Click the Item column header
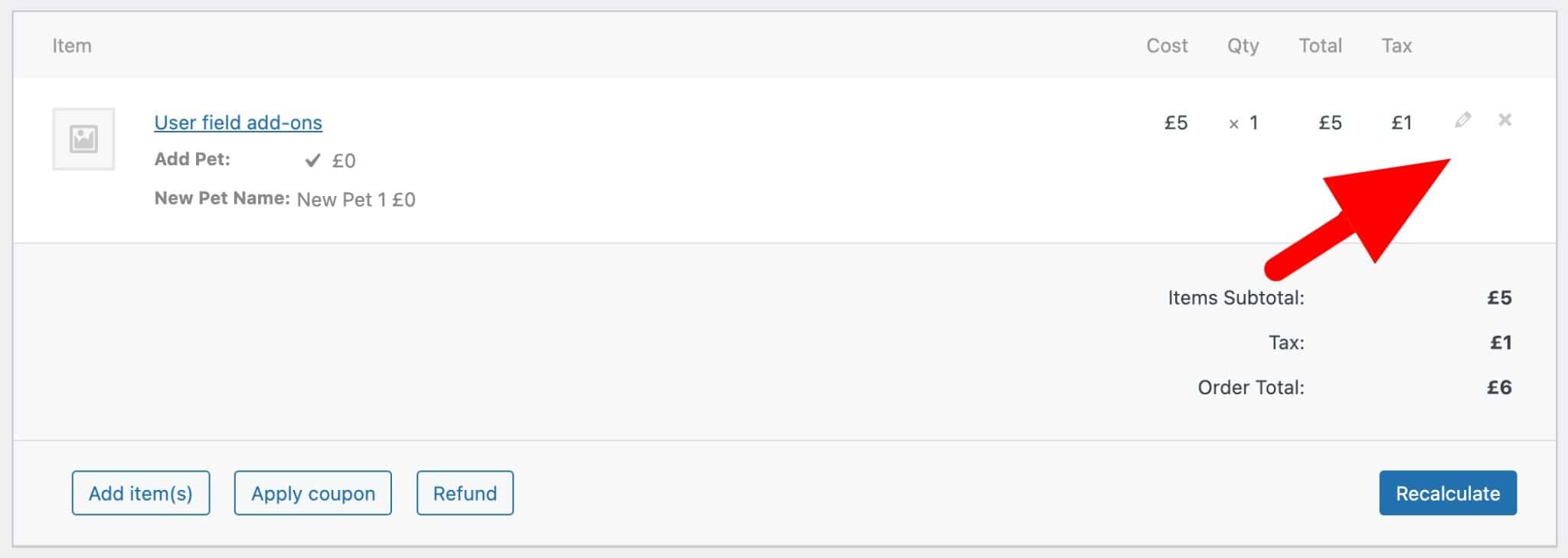The height and width of the screenshot is (558, 1568). [x=72, y=45]
